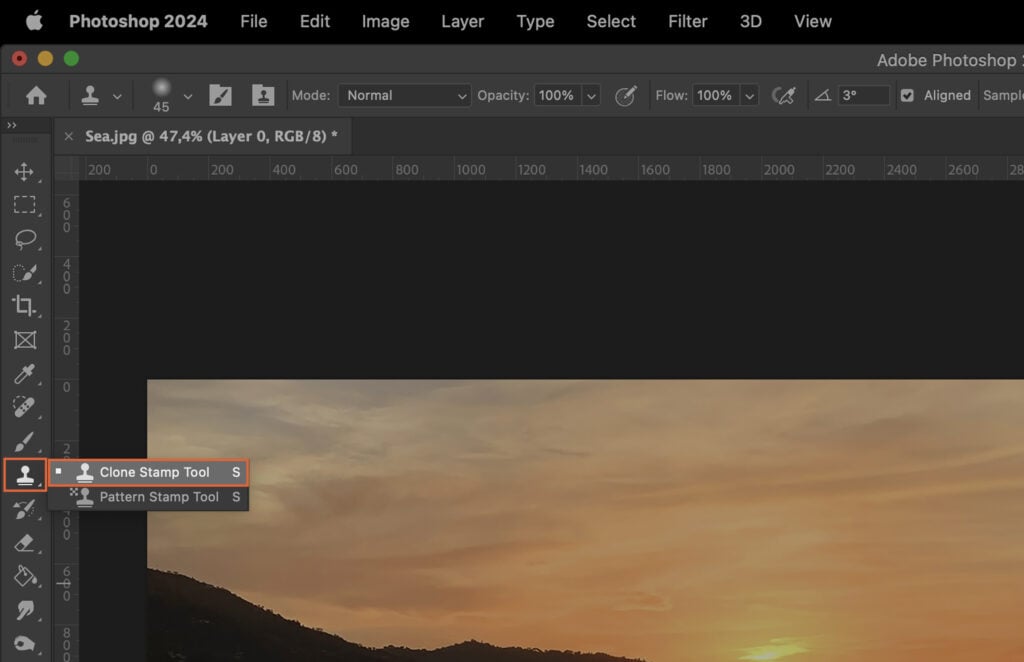
Task: Click the Home screen icon
Action: (x=37, y=94)
